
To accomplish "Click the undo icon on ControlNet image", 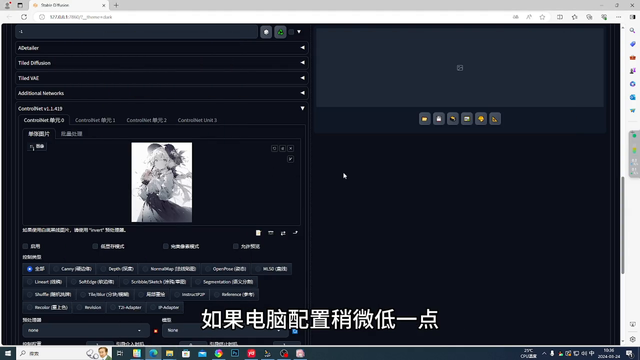I will 274,149.
